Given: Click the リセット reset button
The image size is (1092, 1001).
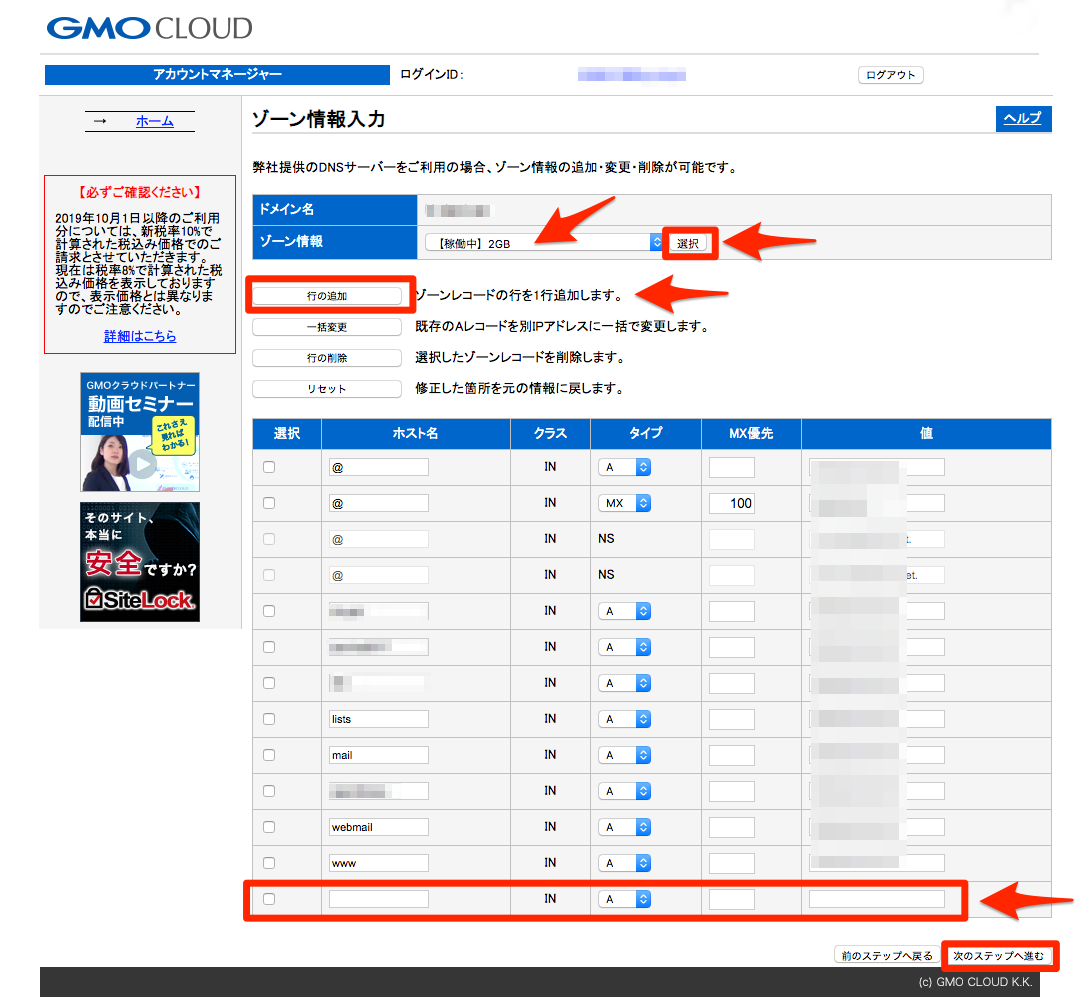Looking at the screenshot, I should (327, 389).
